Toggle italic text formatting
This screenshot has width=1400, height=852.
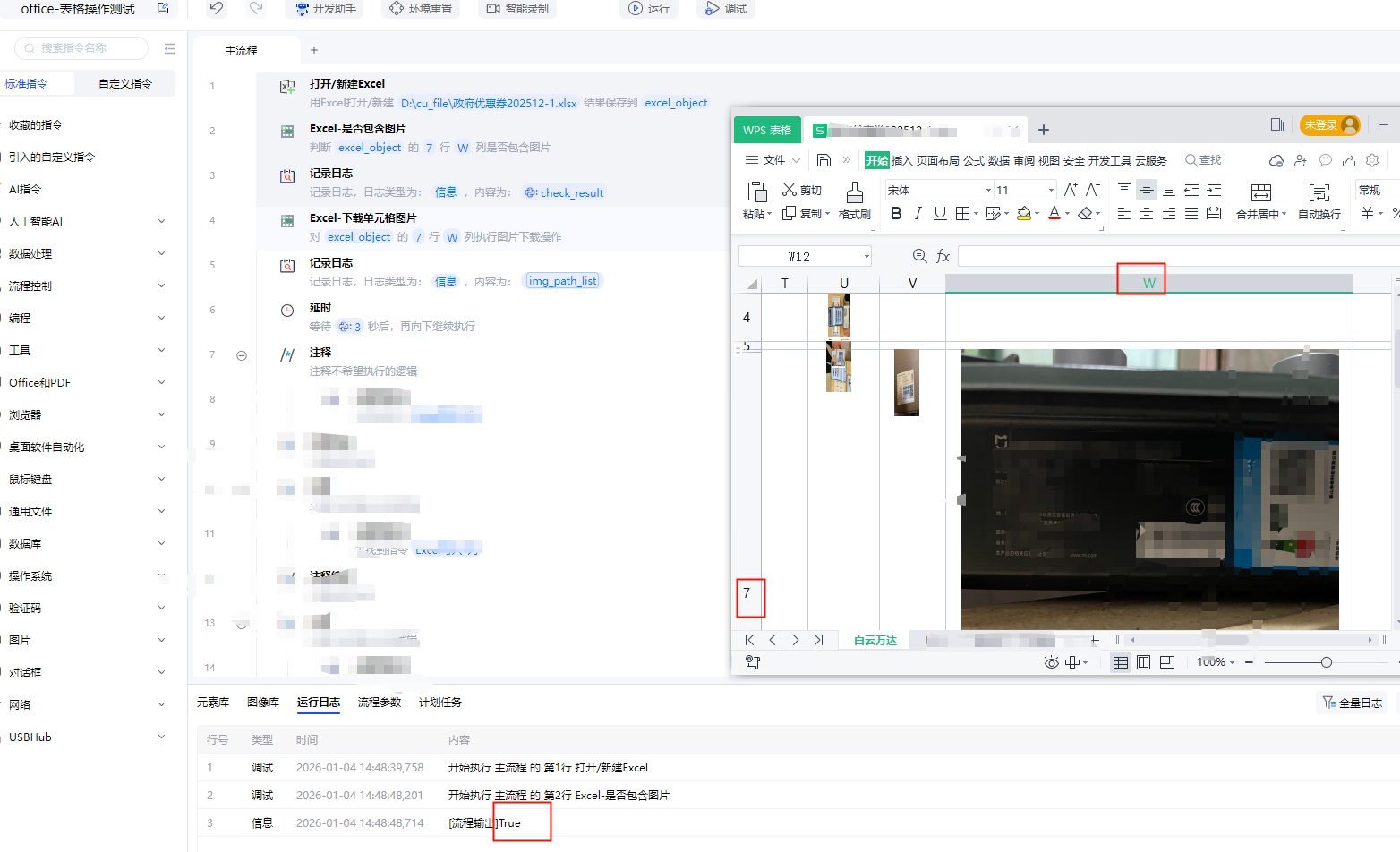(918, 213)
